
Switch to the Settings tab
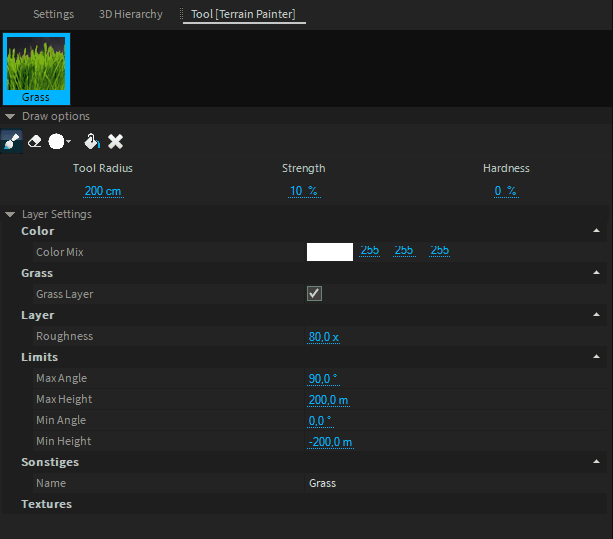[x=53, y=15]
